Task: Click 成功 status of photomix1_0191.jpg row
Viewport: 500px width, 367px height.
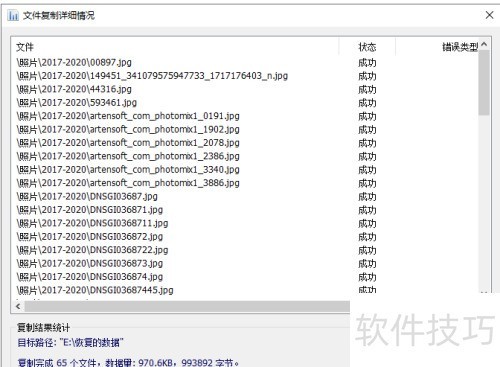Action: click(367, 116)
